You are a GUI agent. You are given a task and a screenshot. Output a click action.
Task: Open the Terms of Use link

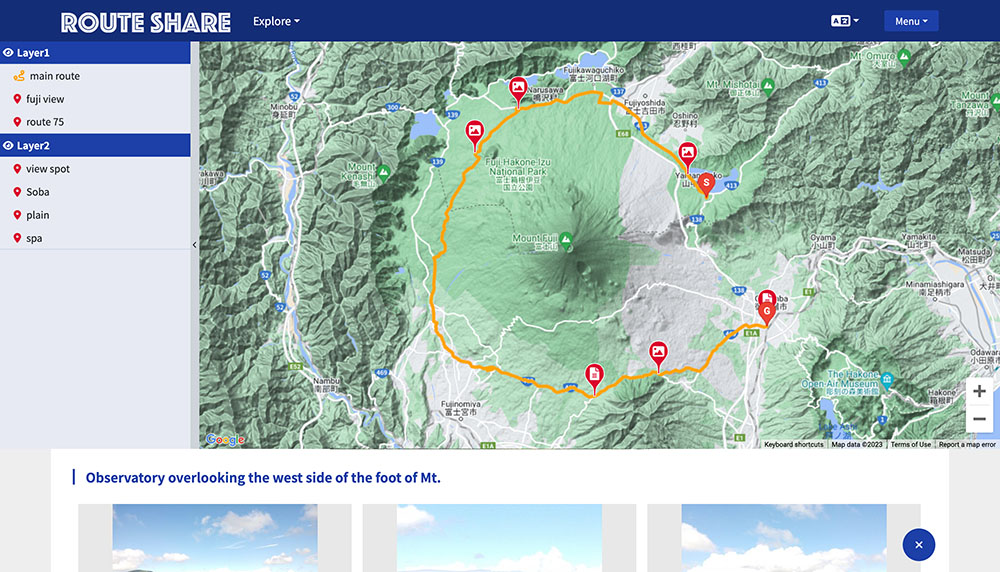point(911,444)
